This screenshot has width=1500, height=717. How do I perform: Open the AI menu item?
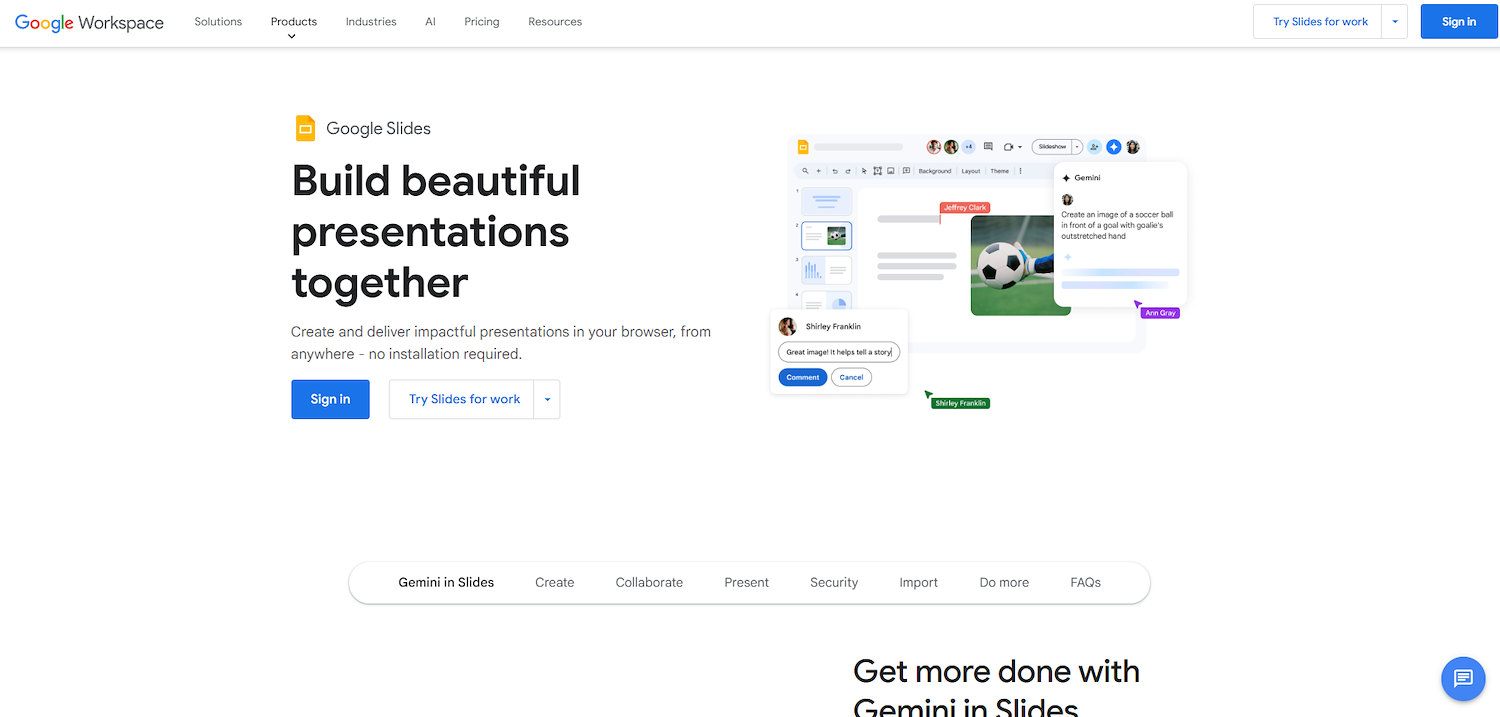(430, 22)
